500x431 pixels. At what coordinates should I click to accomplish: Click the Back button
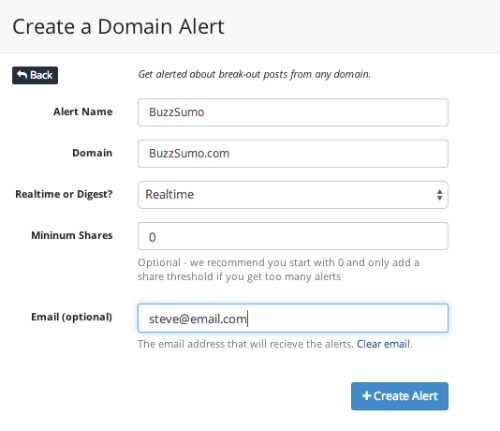pos(35,75)
